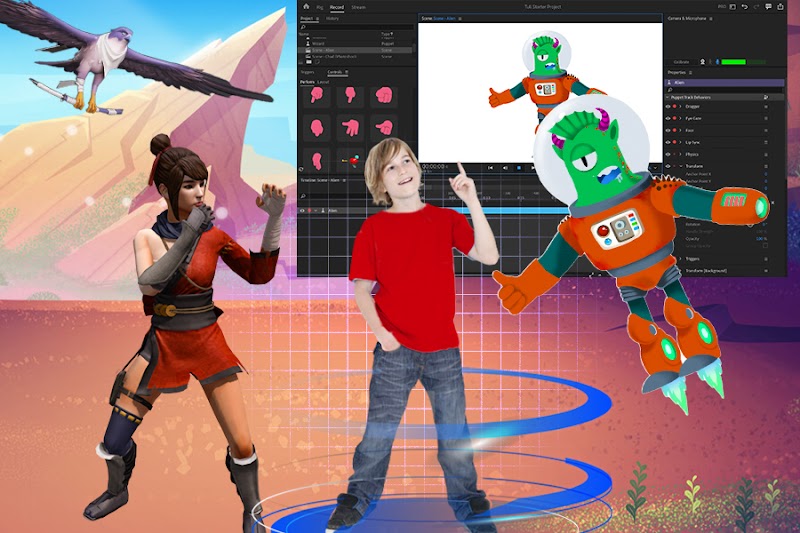Click the add behavior icon
800x533 pixels.
[766, 97]
